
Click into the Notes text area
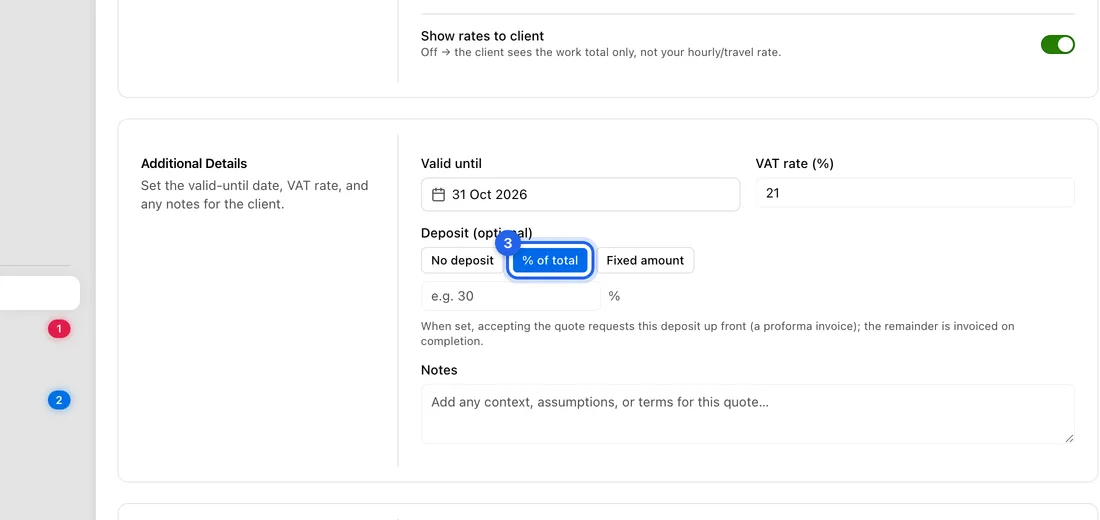click(748, 414)
